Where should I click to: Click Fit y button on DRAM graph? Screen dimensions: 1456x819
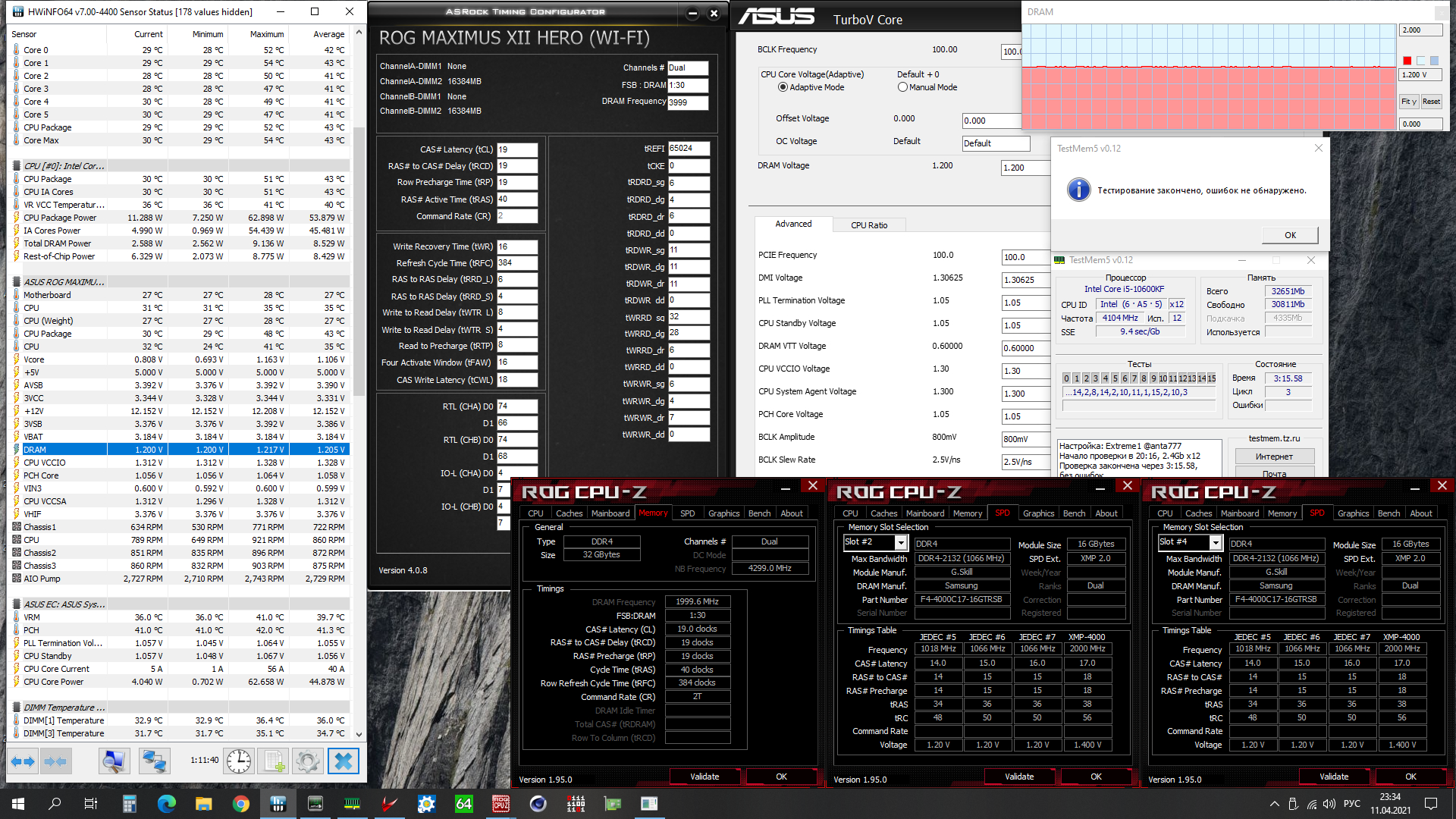(x=1408, y=102)
